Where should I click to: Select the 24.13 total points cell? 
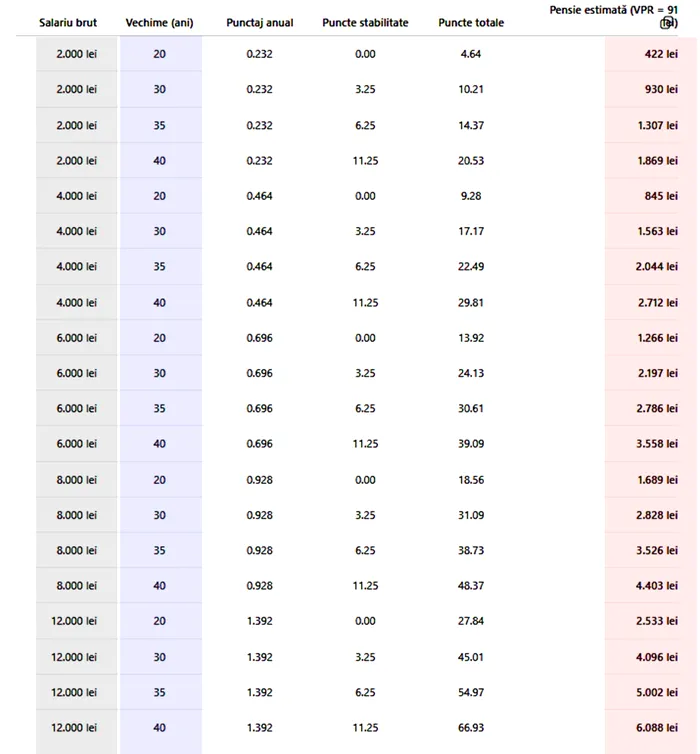(x=471, y=374)
